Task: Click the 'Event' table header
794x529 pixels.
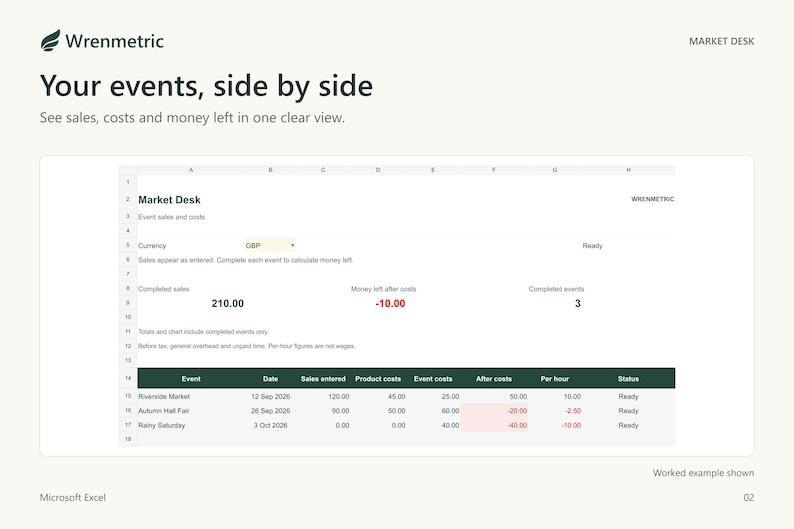Action: pyautogui.click(x=191, y=379)
